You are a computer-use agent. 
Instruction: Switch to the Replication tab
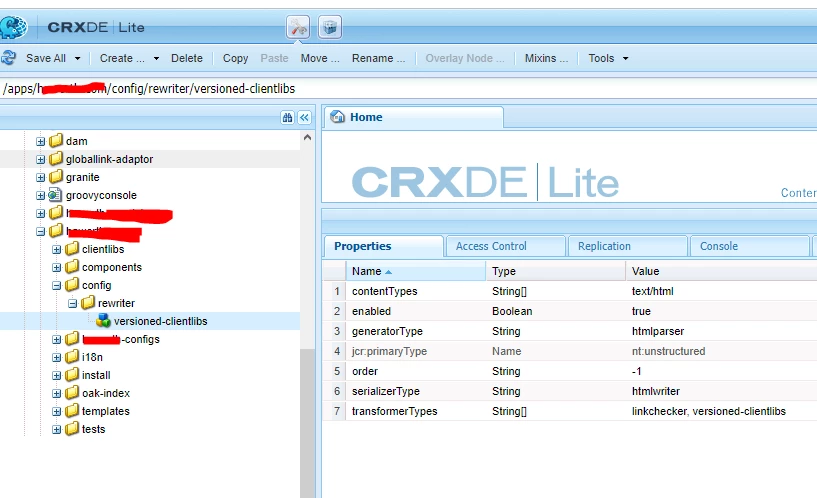click(628, 246)
